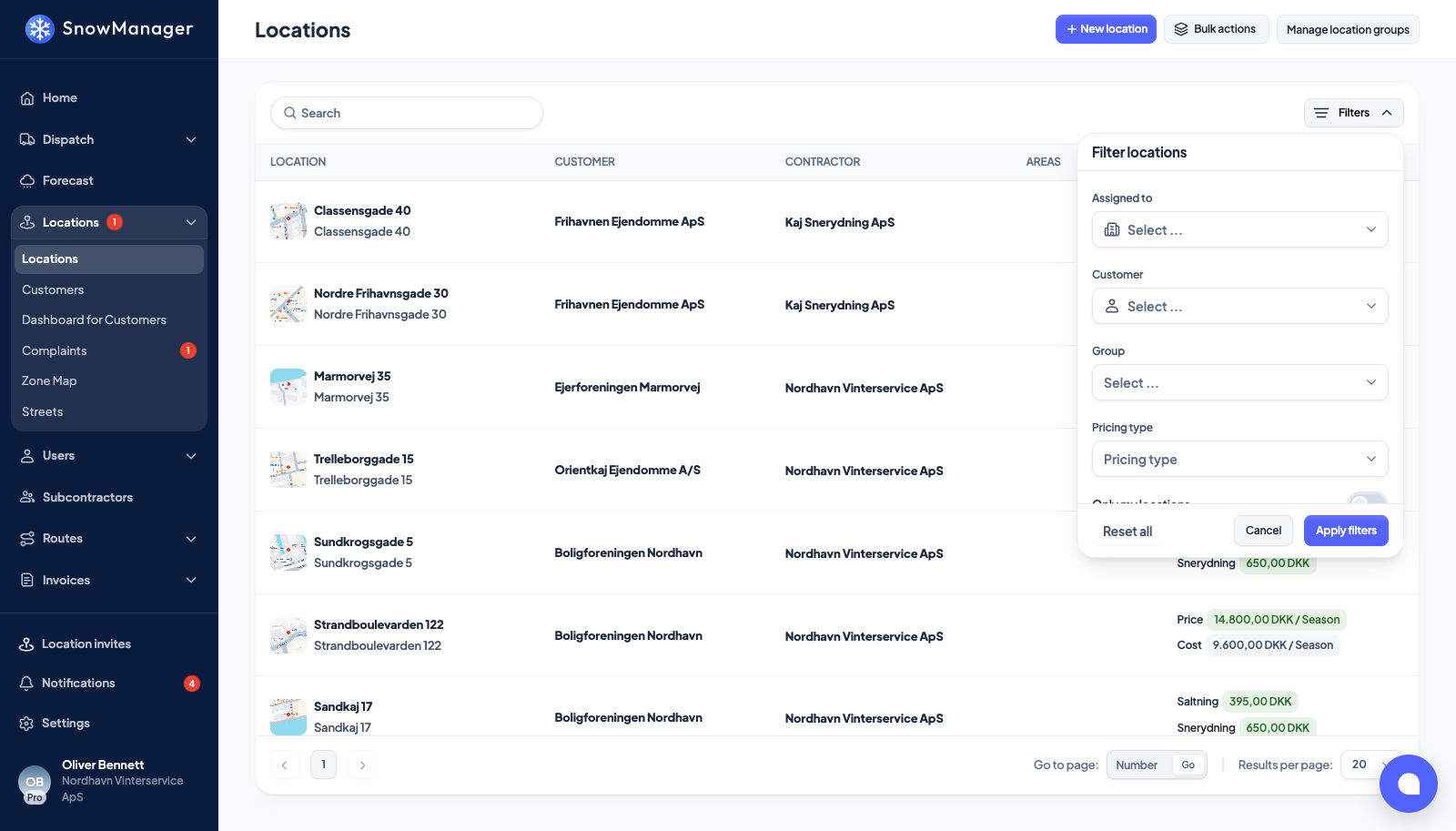Click the SnowManager snowflake logo
The width and height of the screenshot is (1456, 831).
39,29
